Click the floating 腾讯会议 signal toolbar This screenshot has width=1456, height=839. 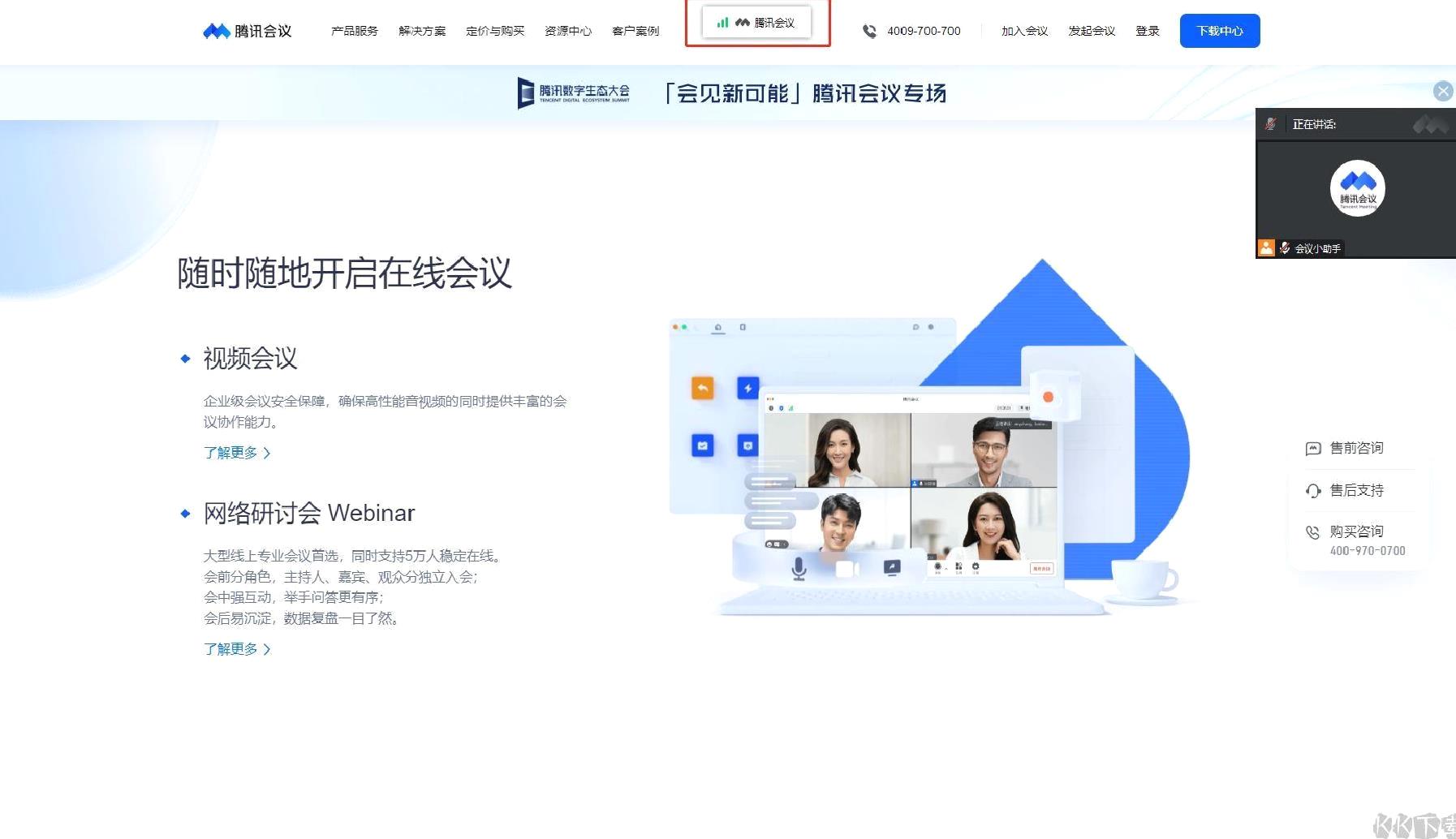756,23
